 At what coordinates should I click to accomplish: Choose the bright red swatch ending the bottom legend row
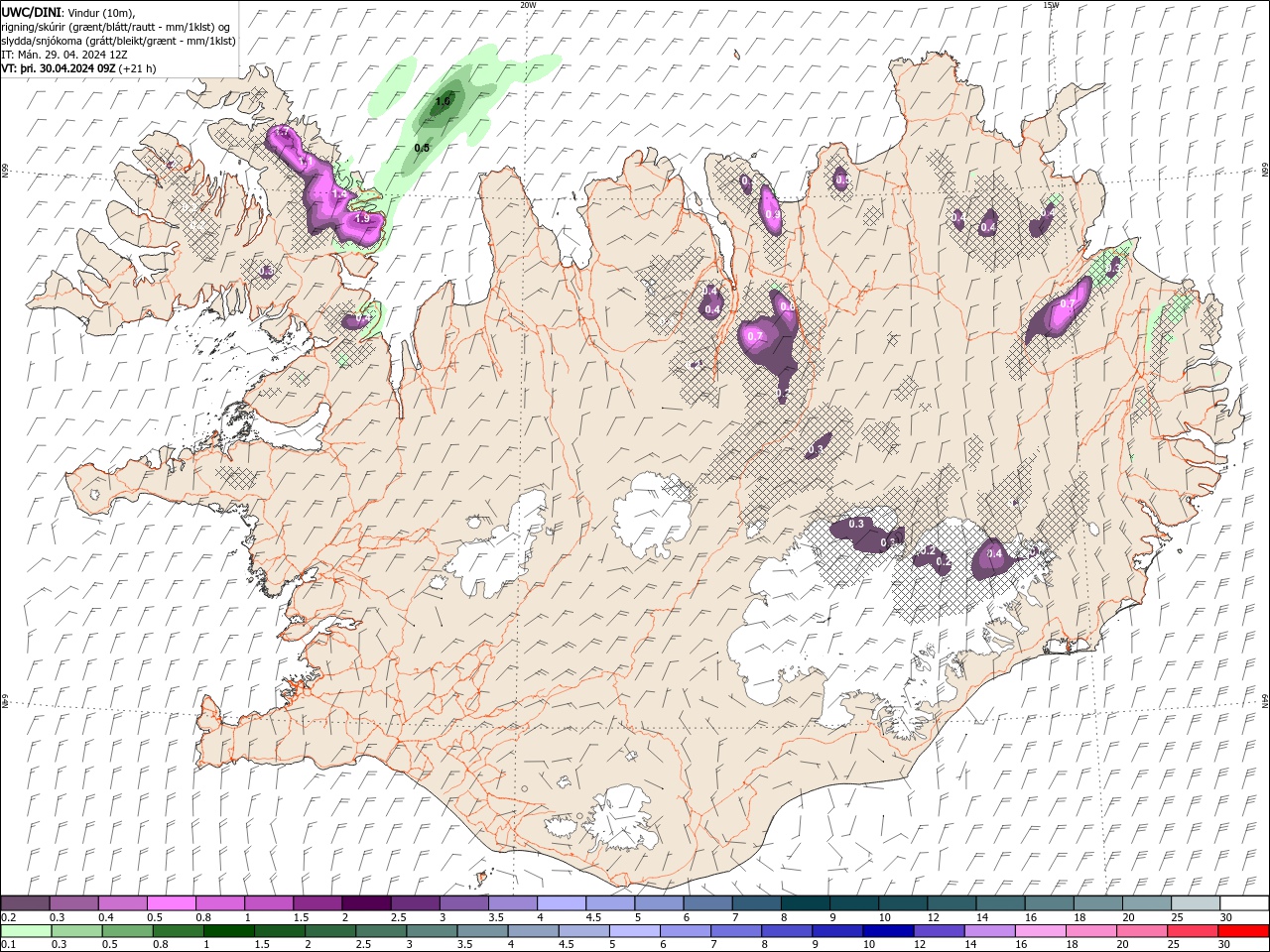pyautogui.click(x=1245, y=931)
